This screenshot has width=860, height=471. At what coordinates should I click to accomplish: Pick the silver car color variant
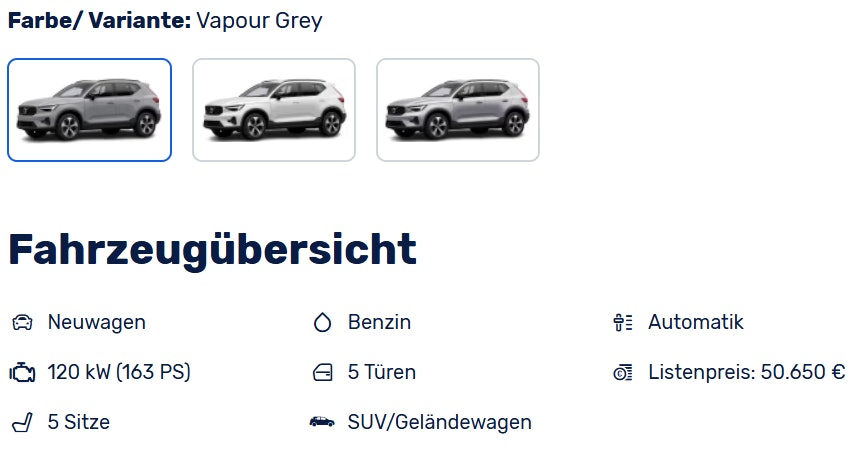coord(458,110)
